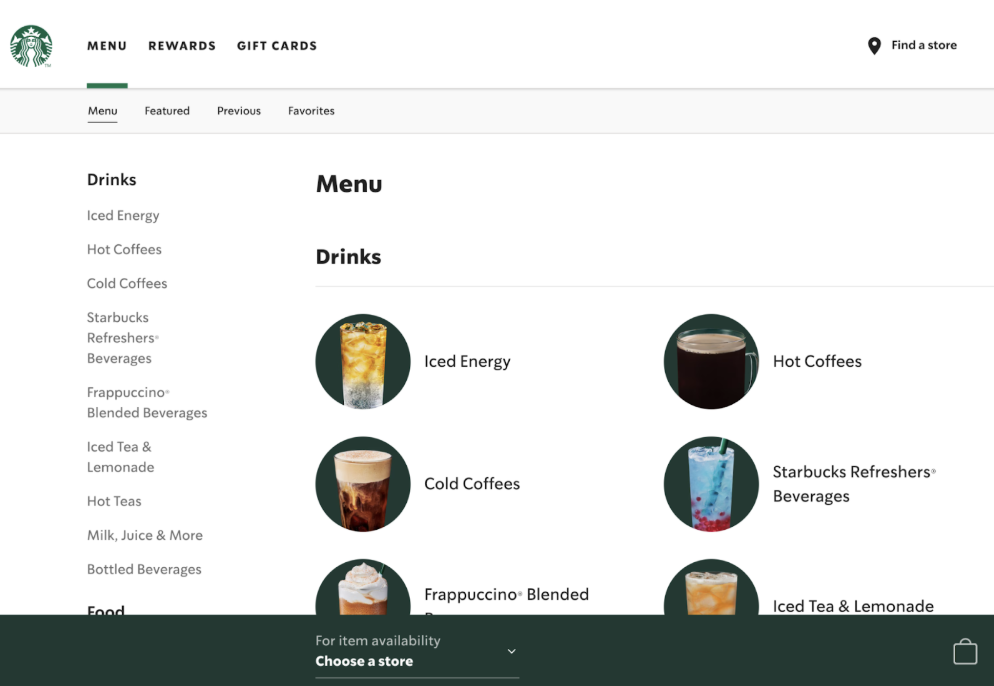
Task: Select Milk, Juice & More category
Action: pyautogui.click(x=145, y=535)
